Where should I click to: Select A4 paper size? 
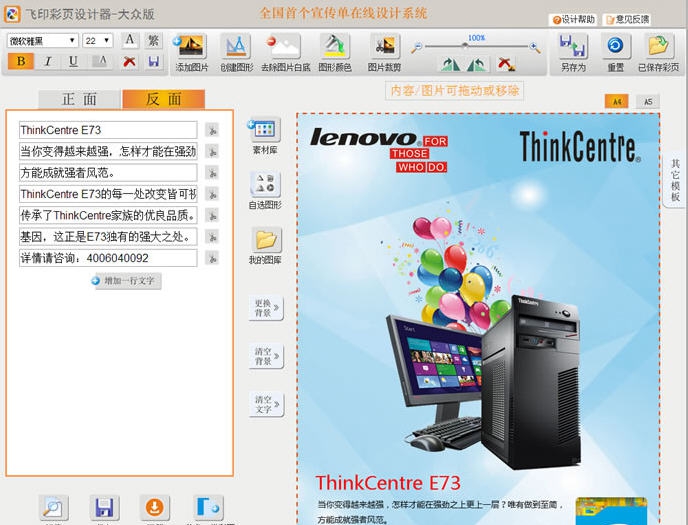coord(616,101)
